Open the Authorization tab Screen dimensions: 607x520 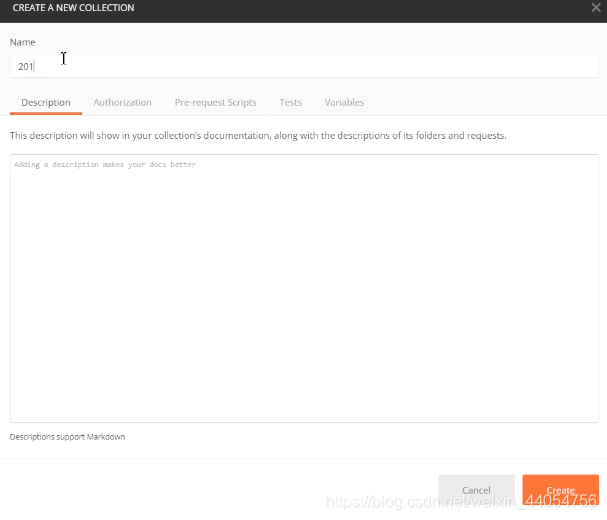pos(122,102)
